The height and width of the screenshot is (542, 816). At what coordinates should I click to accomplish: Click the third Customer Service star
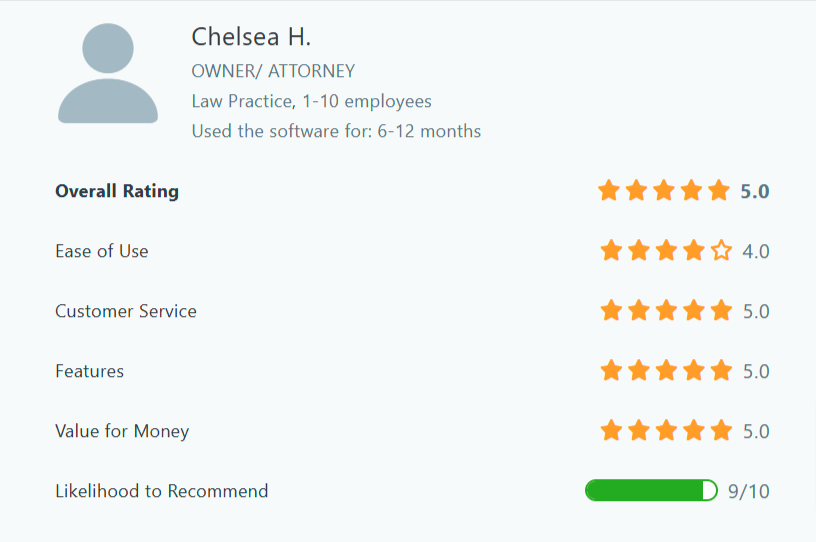click(666, 311)
